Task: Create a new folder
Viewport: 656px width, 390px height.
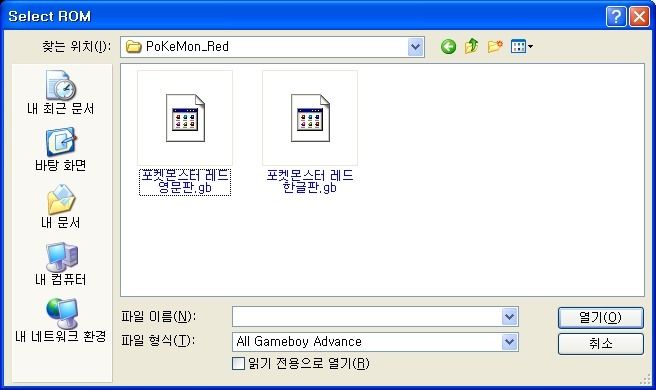Action: 495,46
